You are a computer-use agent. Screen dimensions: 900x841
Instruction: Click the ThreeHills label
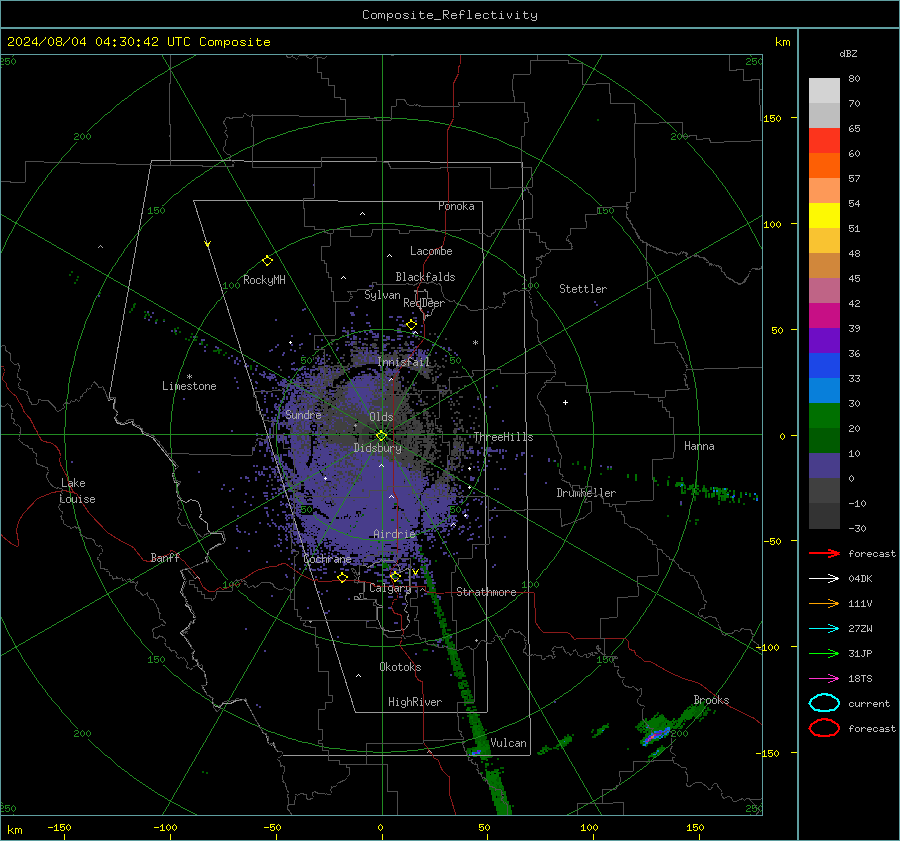point(503,437)
